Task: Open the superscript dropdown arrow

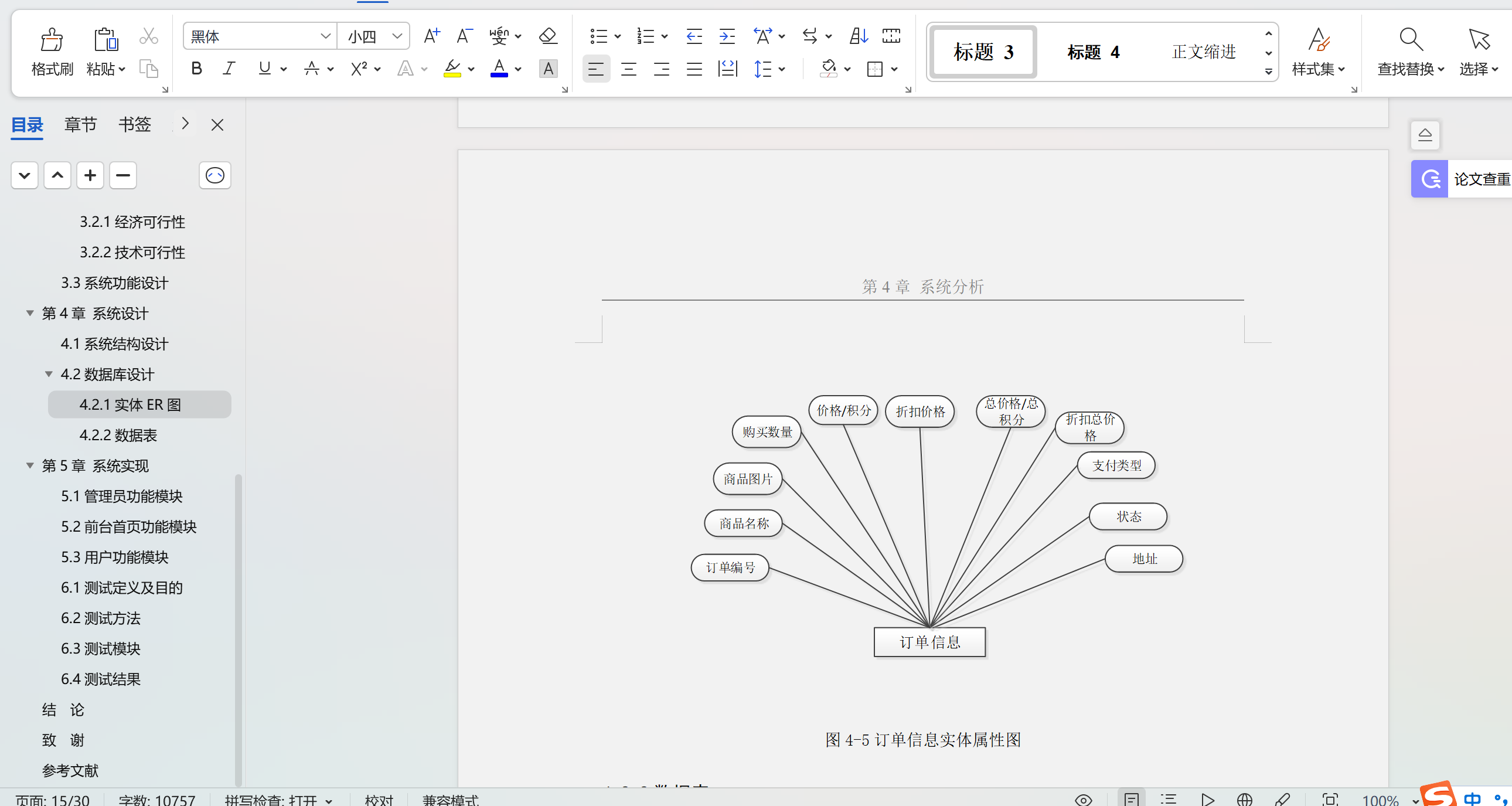Action: 377,69
